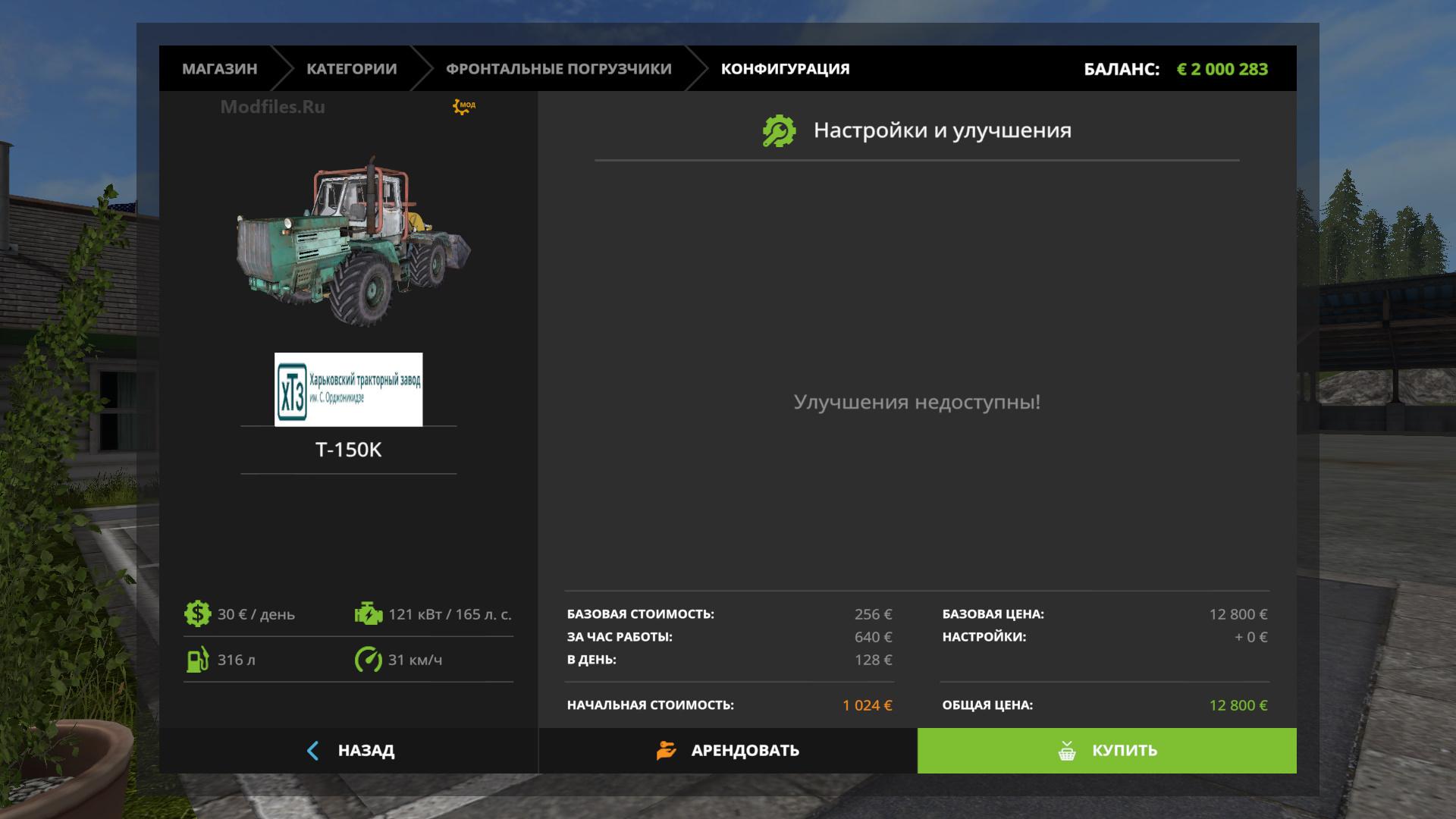The image size is (1456, 819).
Task: Select ФРОНТАЛЬНЫЕ ПОГРУЗЧИКИ breadcrumb
Action: (x=558, y=69)
